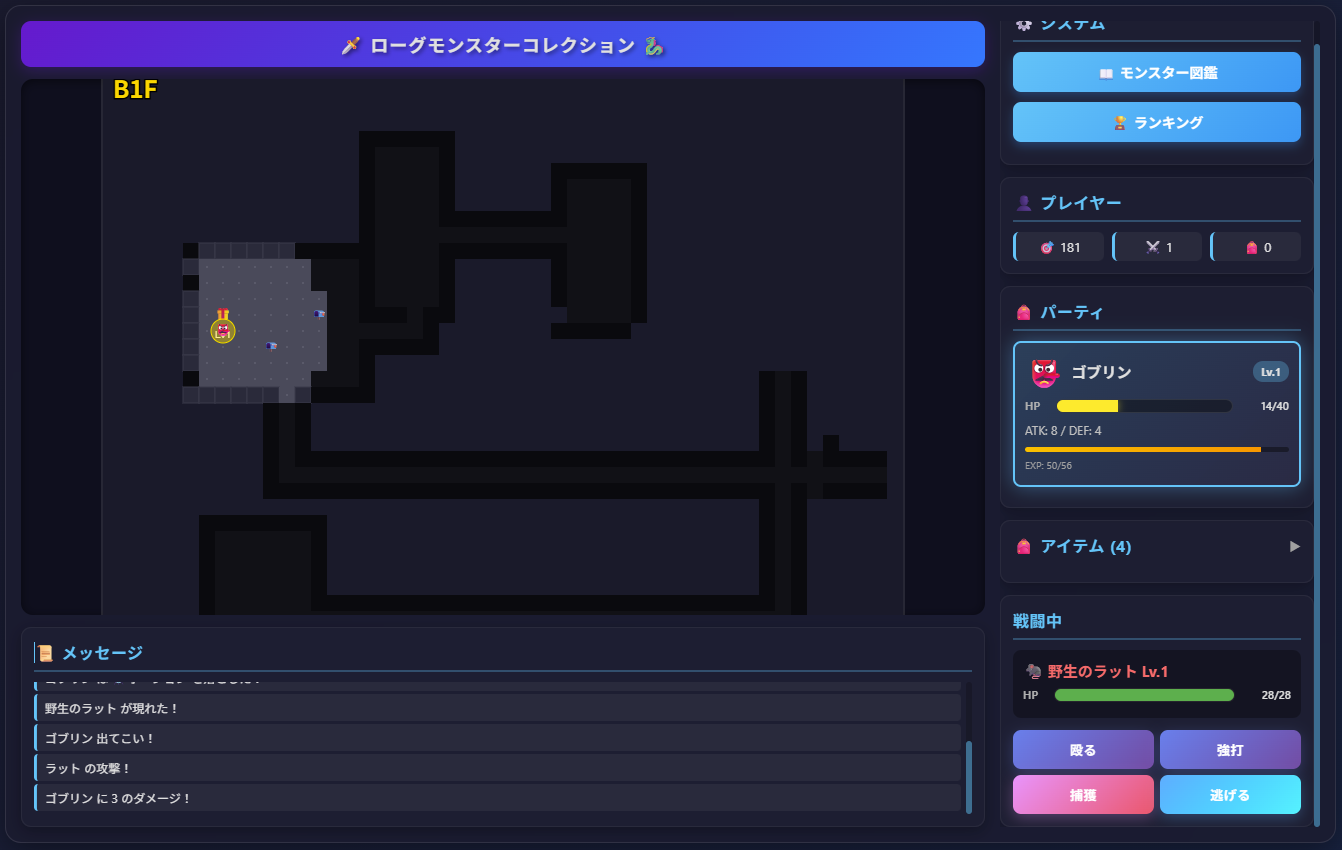This screenshot has height=850, width=1342.
Task: Click the backpack icon next to パーティ
Action: tap(1023, 313)
